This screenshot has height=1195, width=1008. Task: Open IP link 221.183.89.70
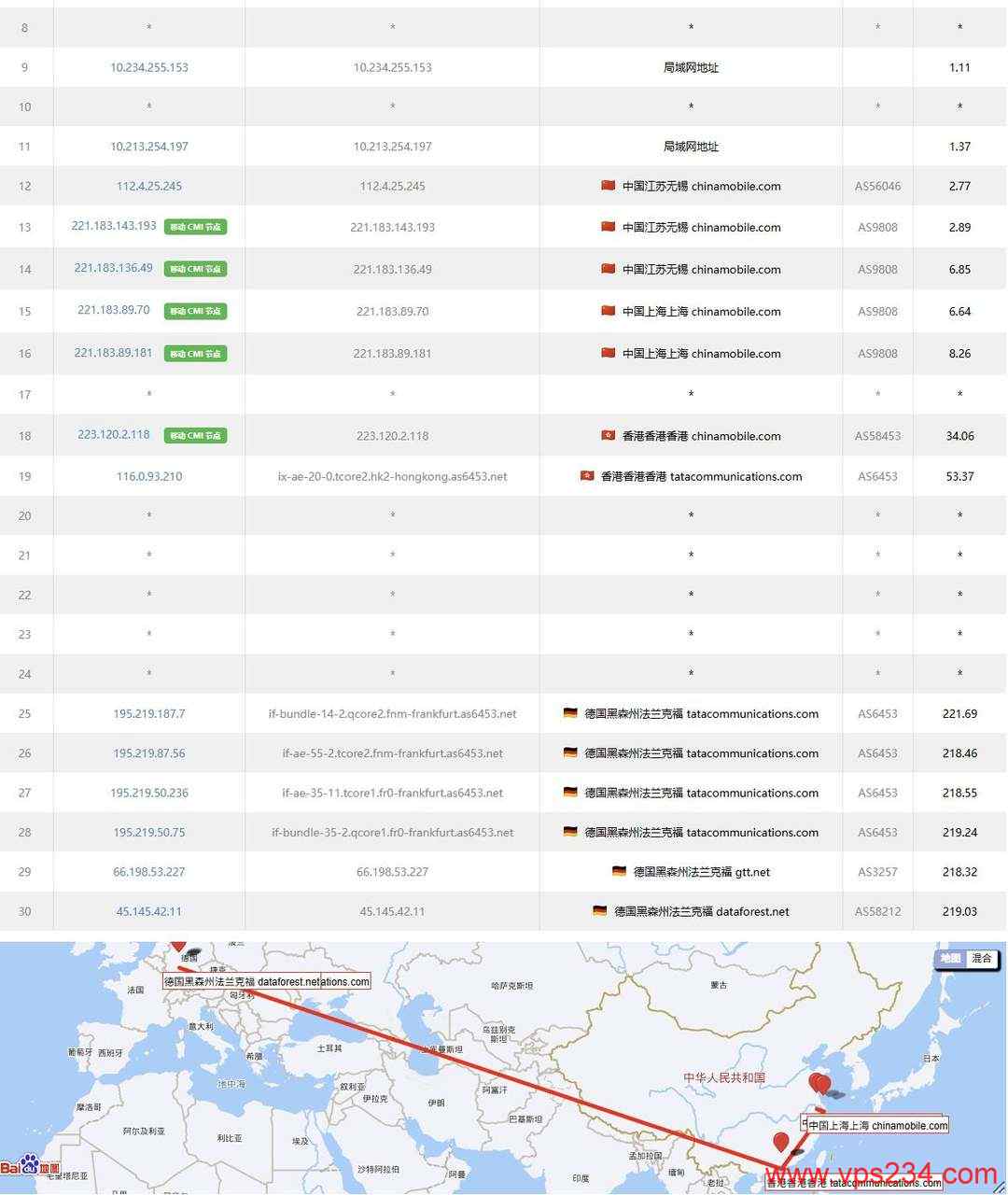(114, 310)
